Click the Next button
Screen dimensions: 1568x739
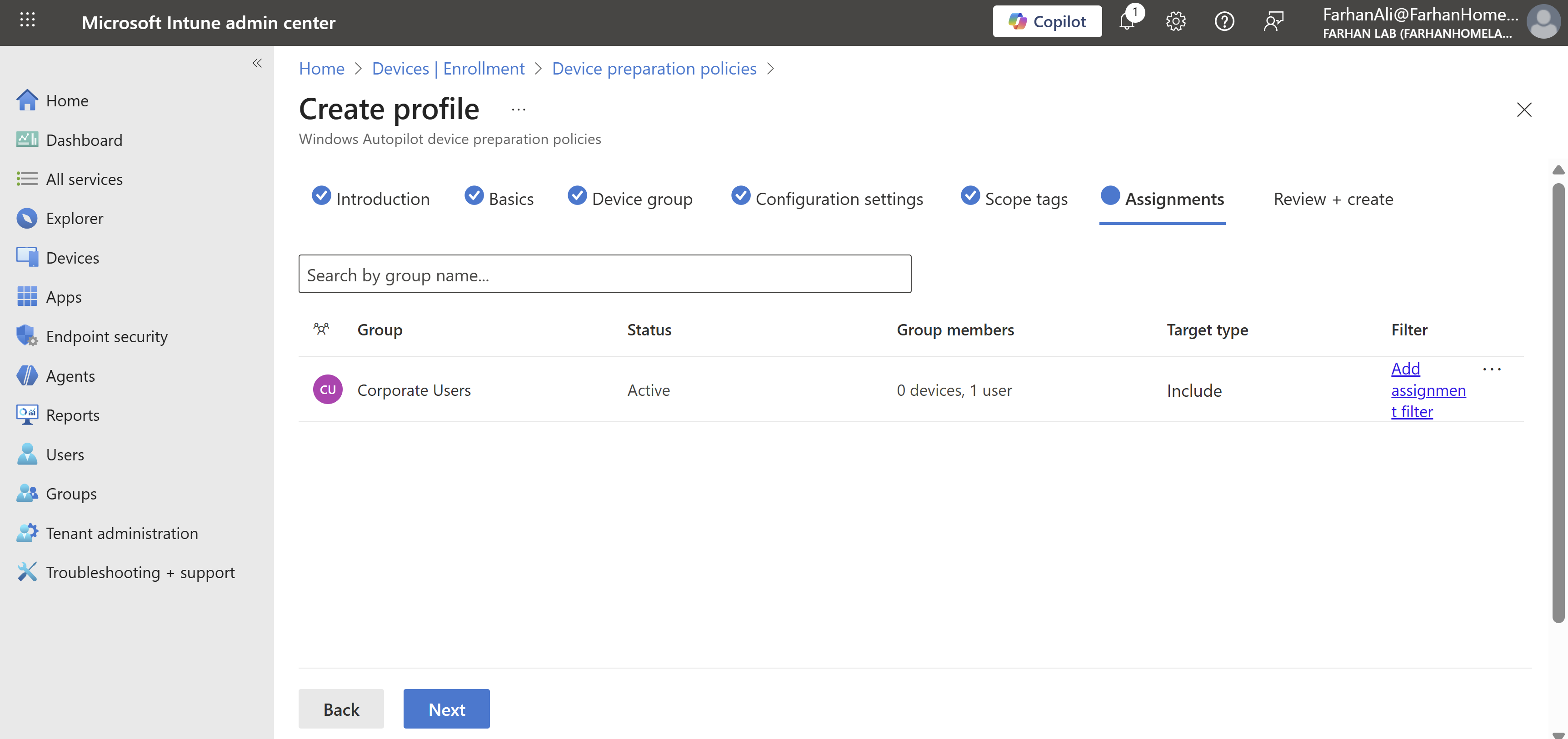tap(446, 709)
